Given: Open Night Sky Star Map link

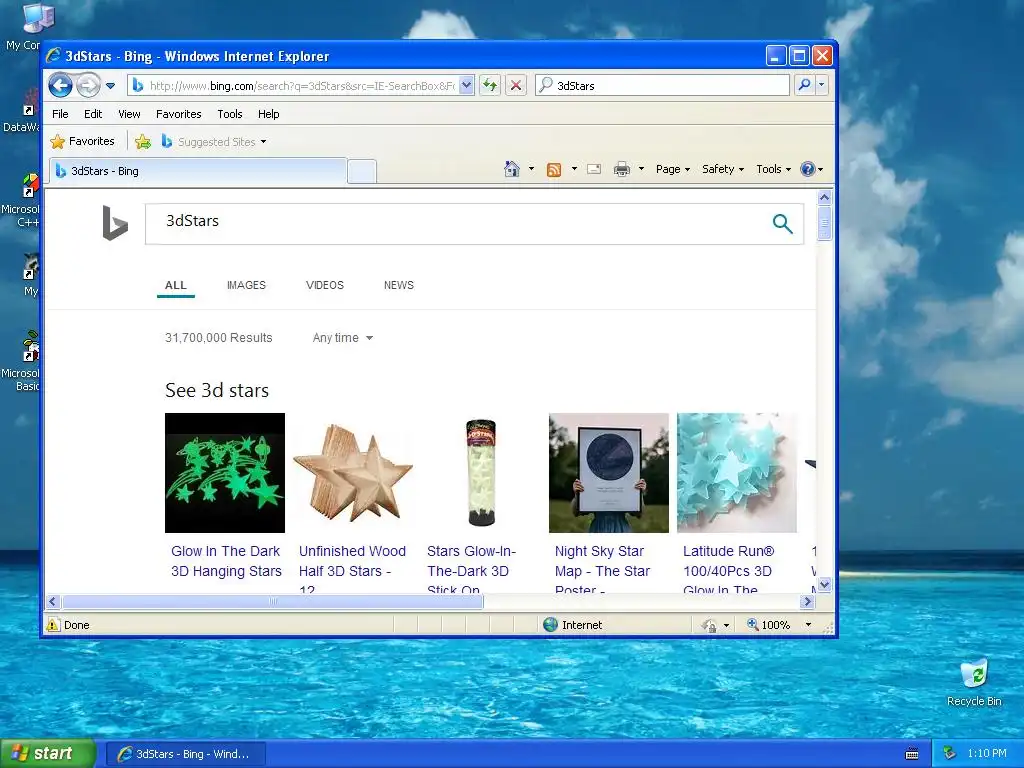Looking at the screenshot, I should [x=602, y=569].
